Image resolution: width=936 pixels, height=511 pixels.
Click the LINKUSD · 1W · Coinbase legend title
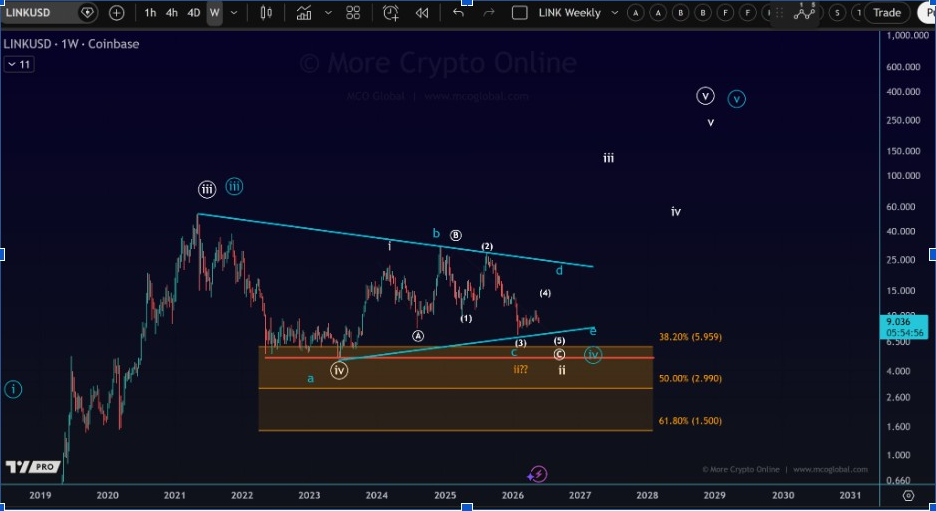pos(71,44)
